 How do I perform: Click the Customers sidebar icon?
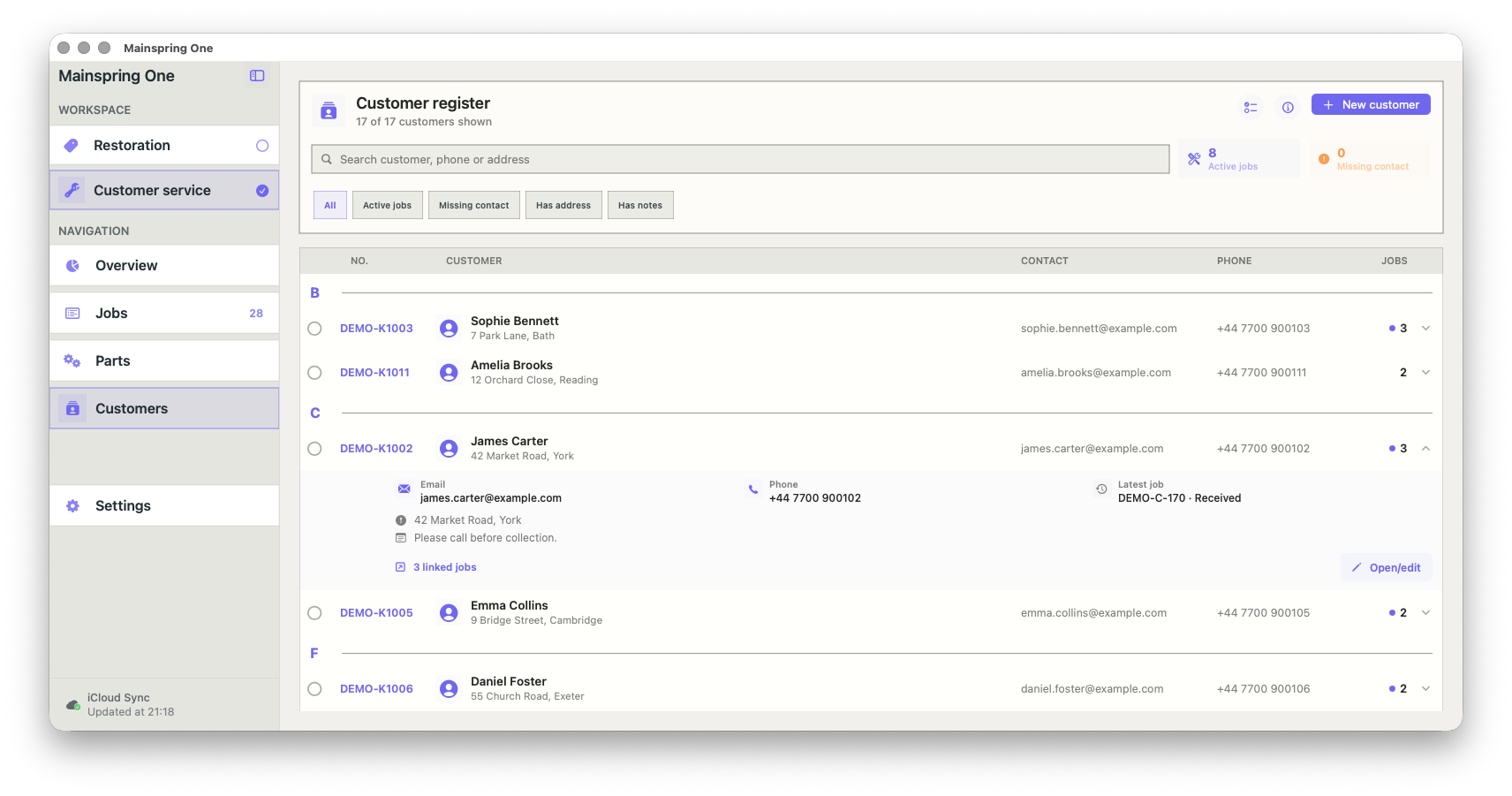(x=73, y=408)
